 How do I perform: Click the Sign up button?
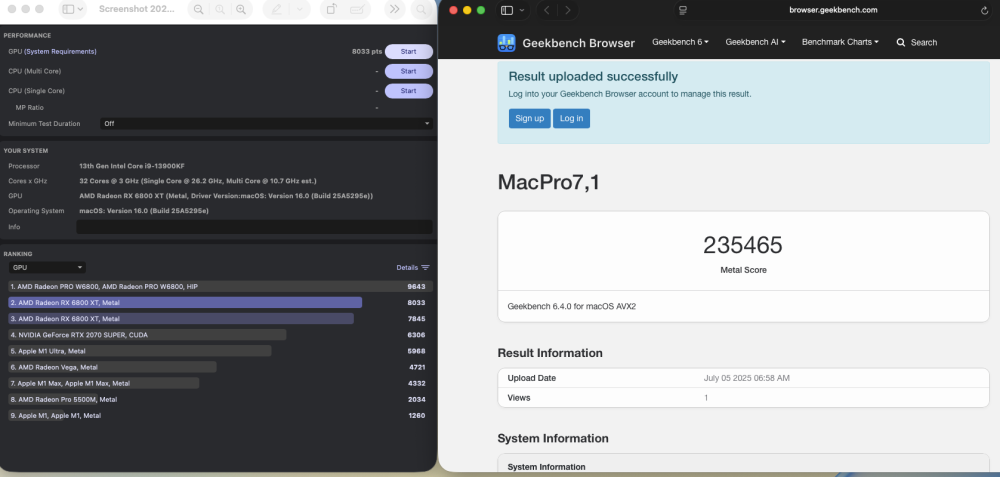point(529,119)
